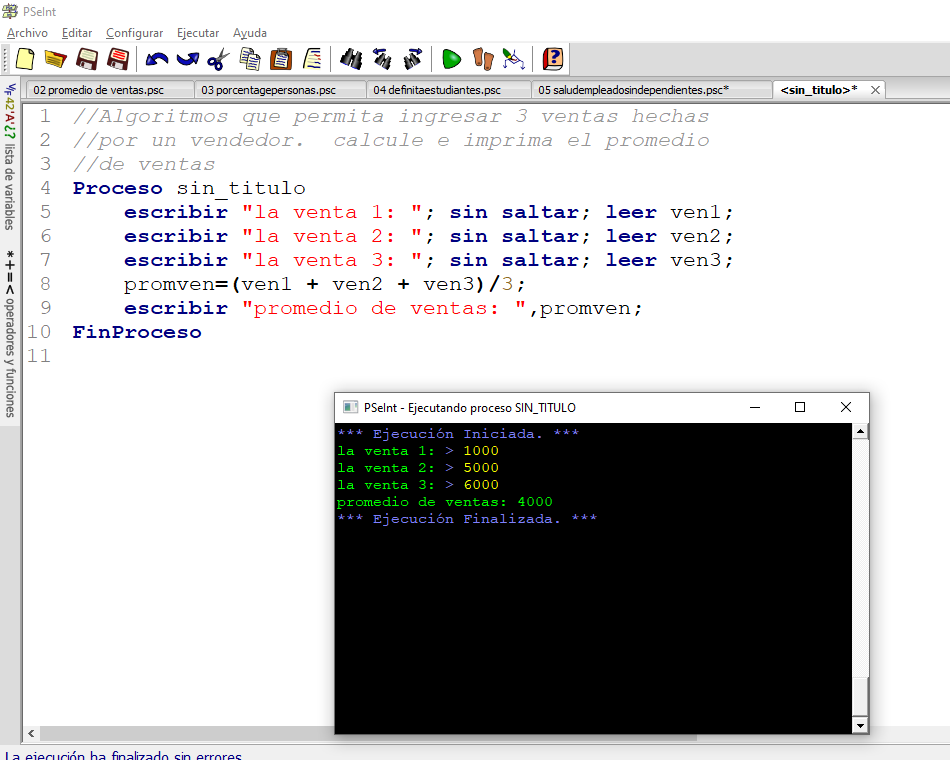
Task: Click "la venta 3: > 6000" console line
Action: [x=418, y=485]
